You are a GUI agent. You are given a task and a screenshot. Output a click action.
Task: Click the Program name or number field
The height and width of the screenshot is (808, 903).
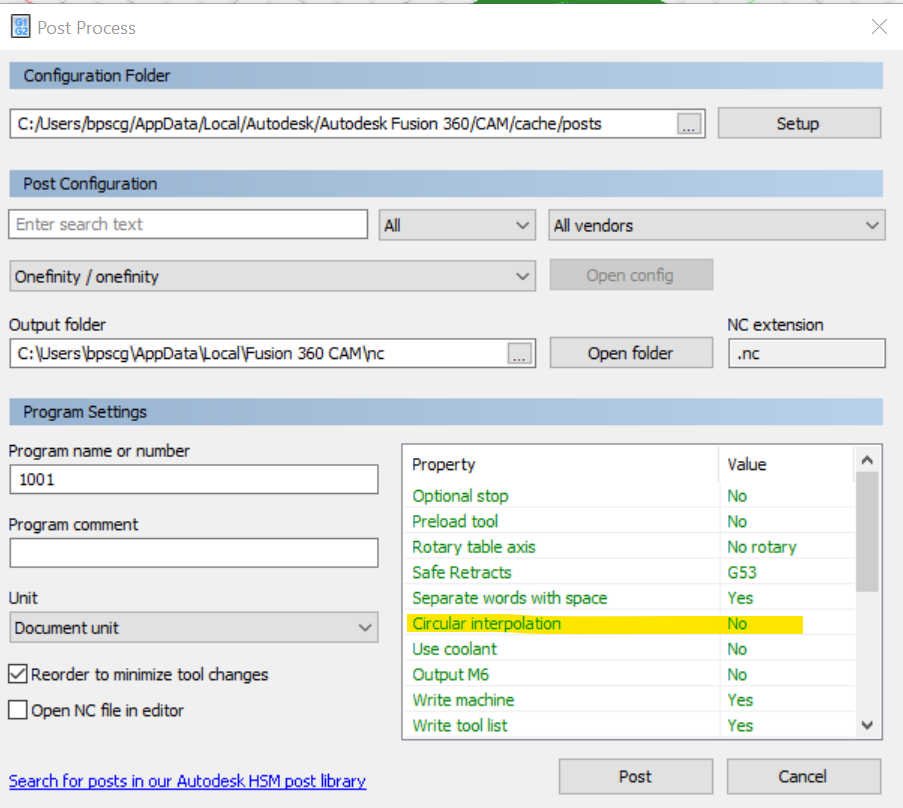pos(194,479)
